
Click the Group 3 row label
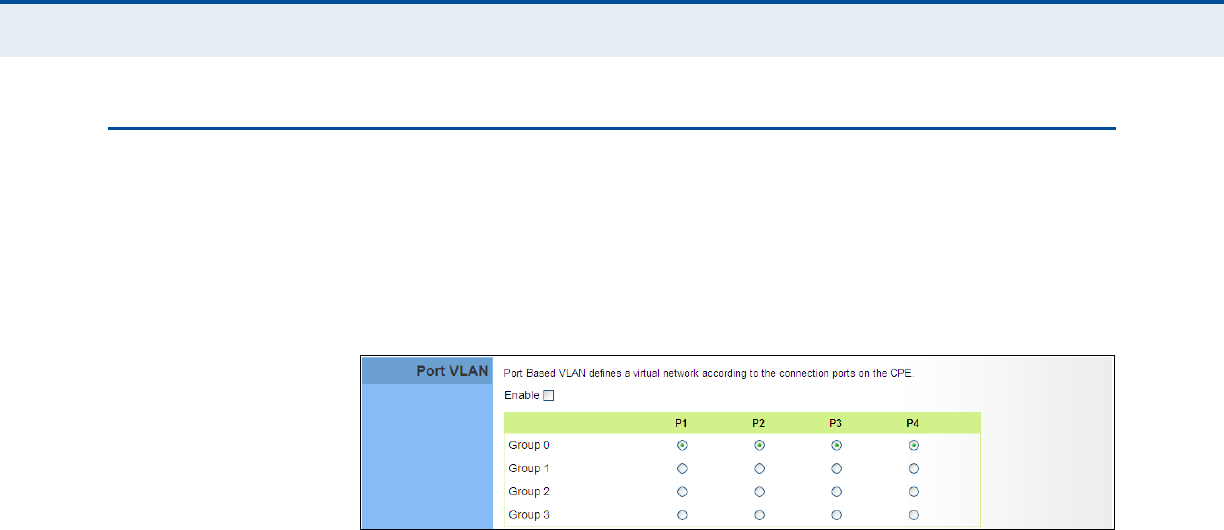pos(529,515)
